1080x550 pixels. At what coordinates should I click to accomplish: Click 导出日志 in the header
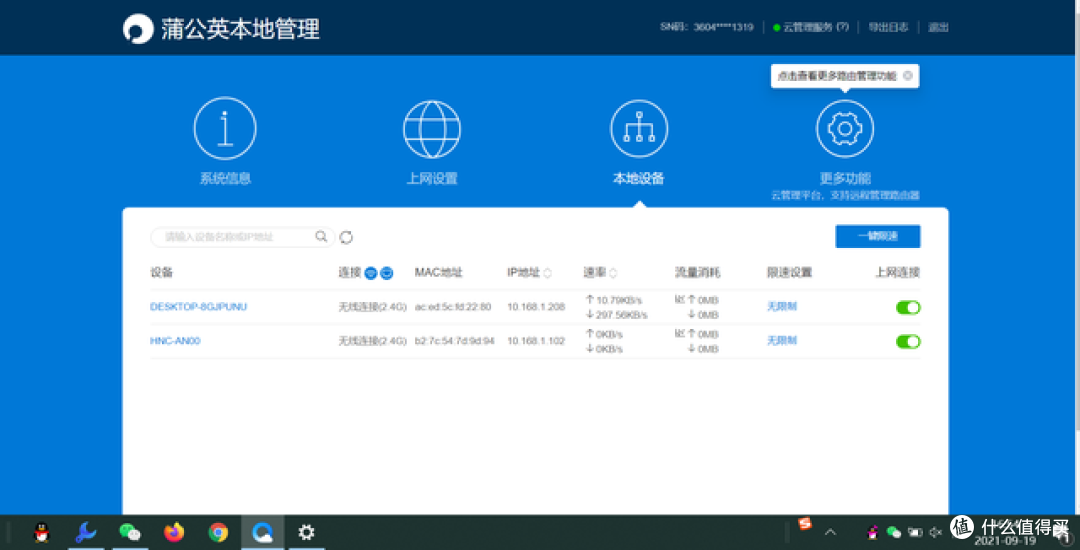(888, 28)
